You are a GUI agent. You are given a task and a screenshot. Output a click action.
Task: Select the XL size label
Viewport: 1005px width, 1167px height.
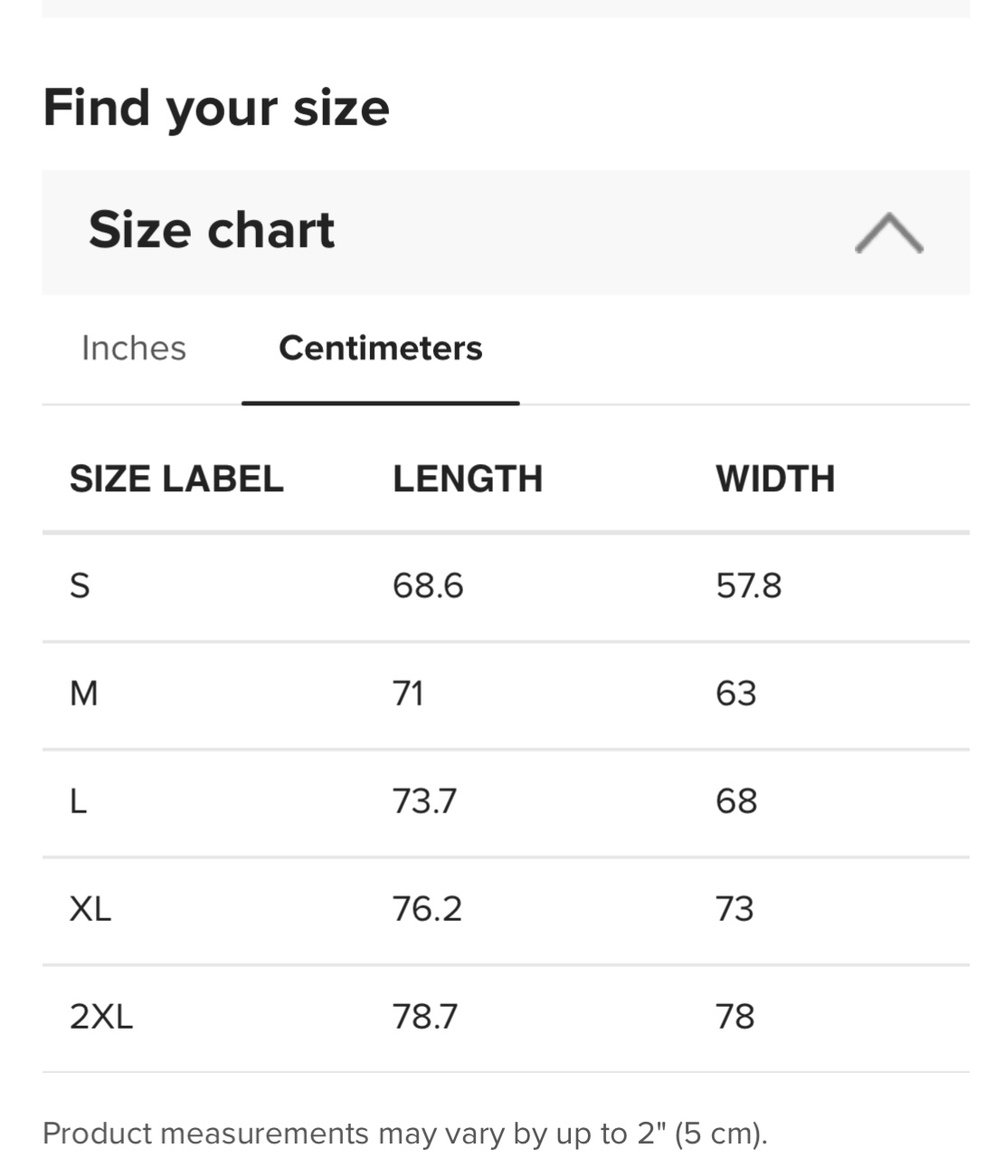[90, 910]
